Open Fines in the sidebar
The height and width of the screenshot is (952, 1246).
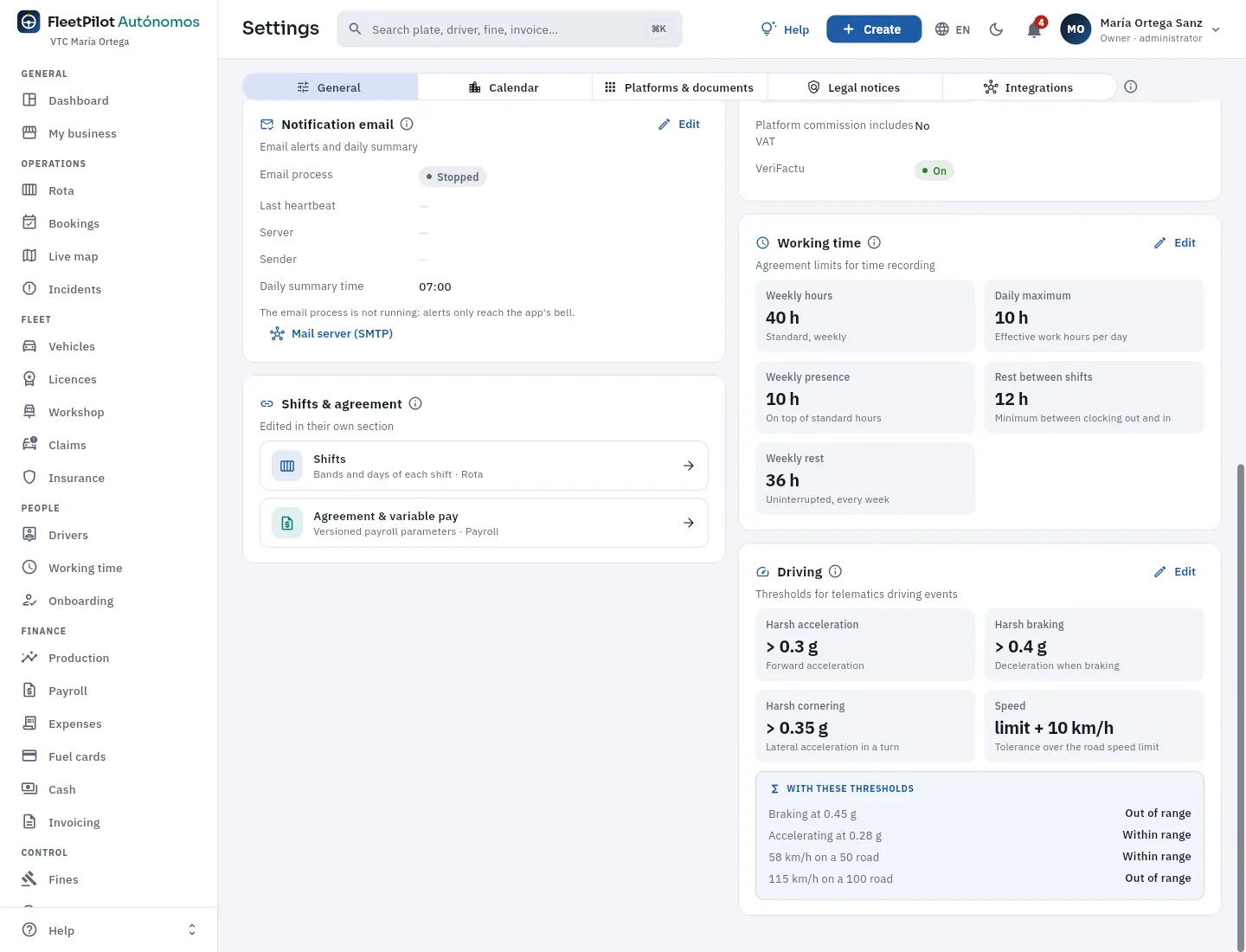tap(108, 879)
